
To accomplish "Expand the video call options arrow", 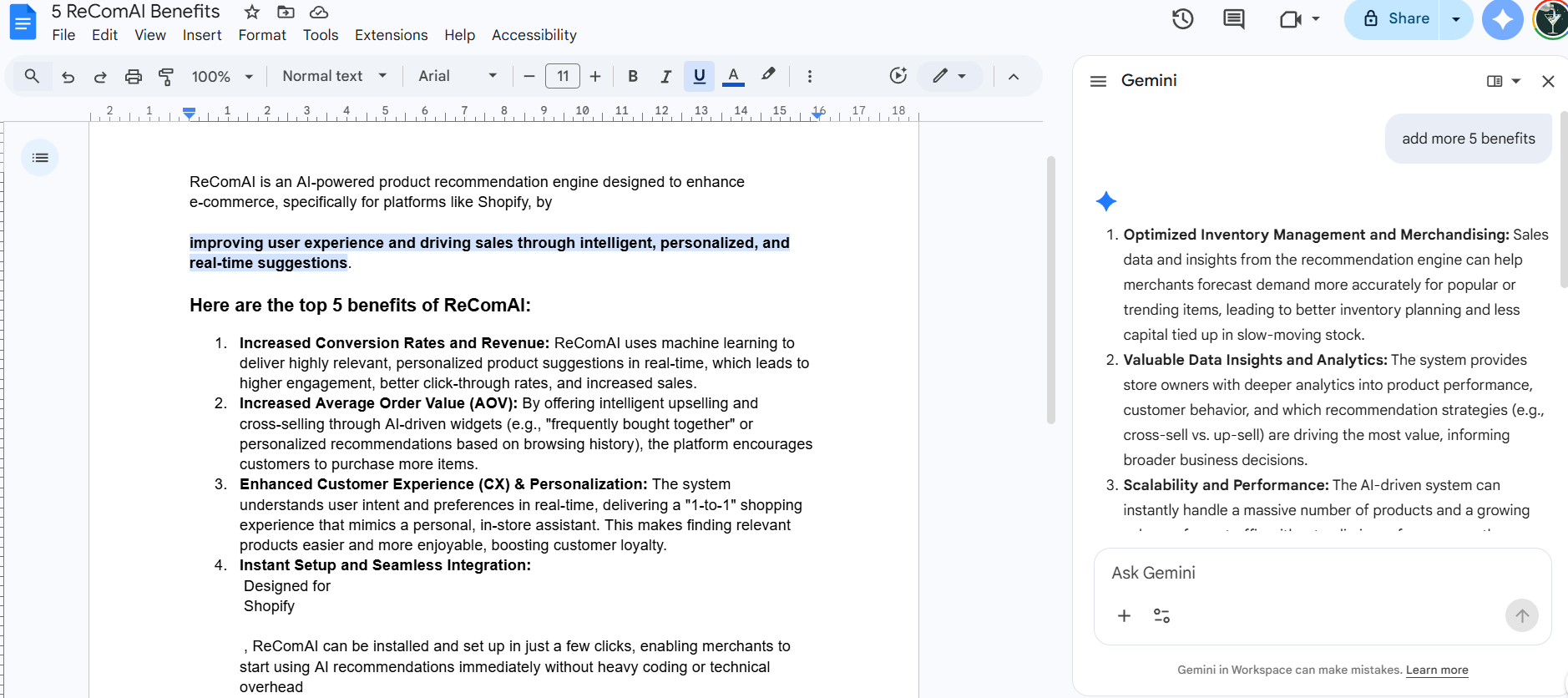I will point(1316,18).
